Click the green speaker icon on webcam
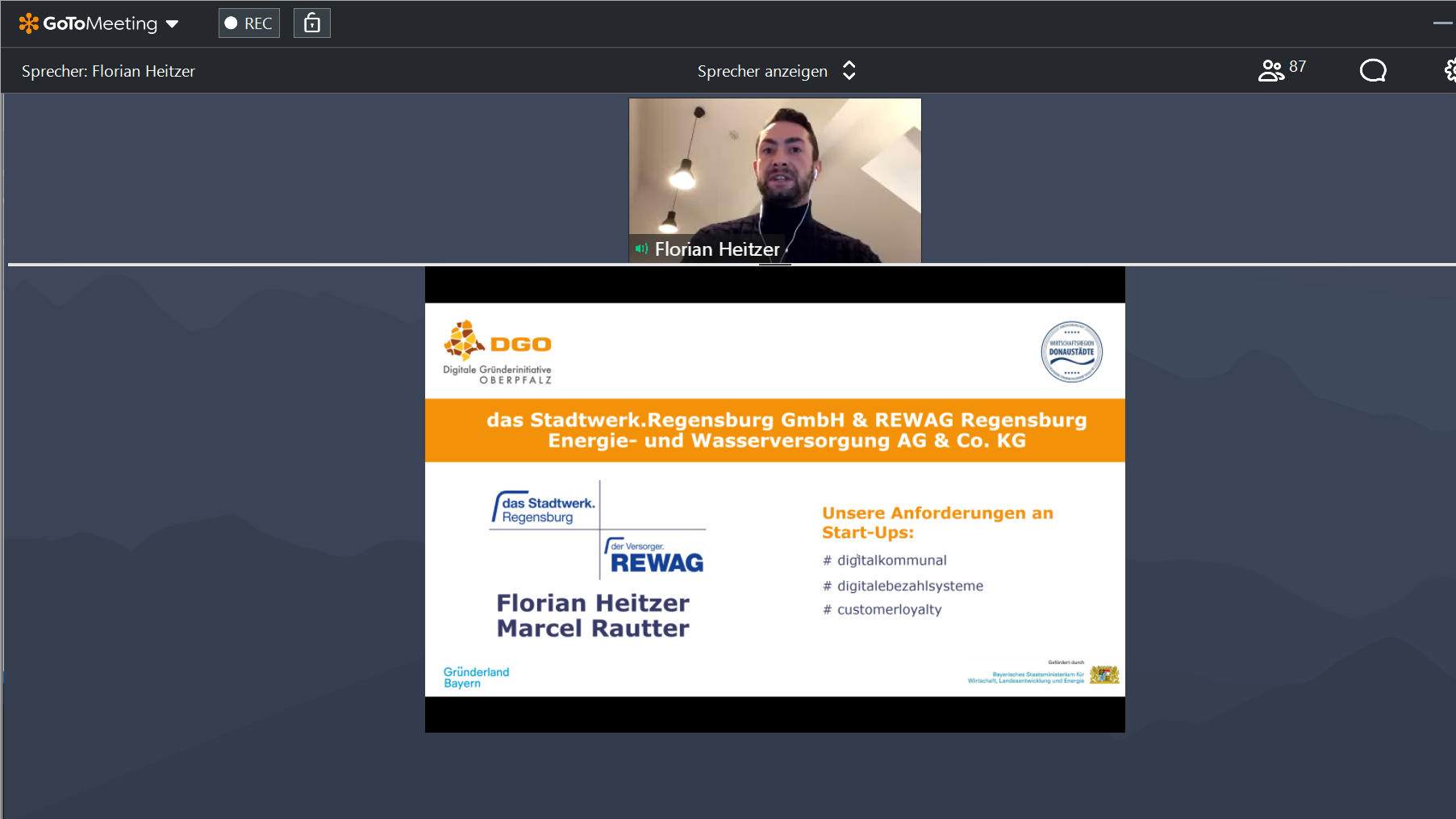Image resolution: width=1456 pixels, height=819 pixels. click(x=641, y=249)
